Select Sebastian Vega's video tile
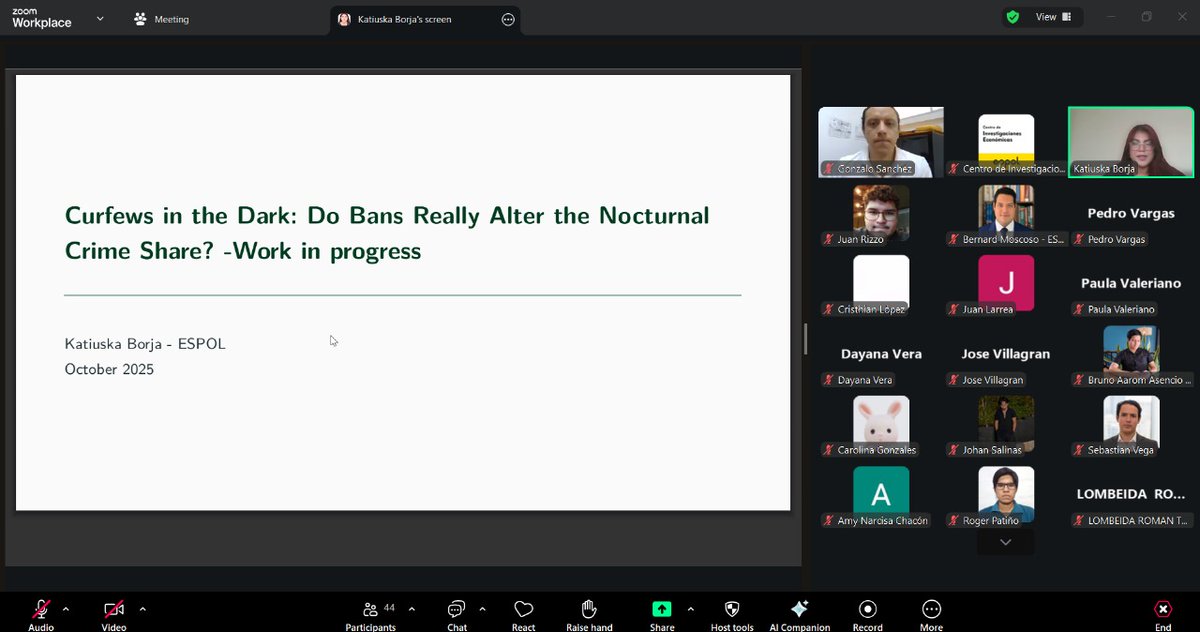 (x=1131, y=424)
